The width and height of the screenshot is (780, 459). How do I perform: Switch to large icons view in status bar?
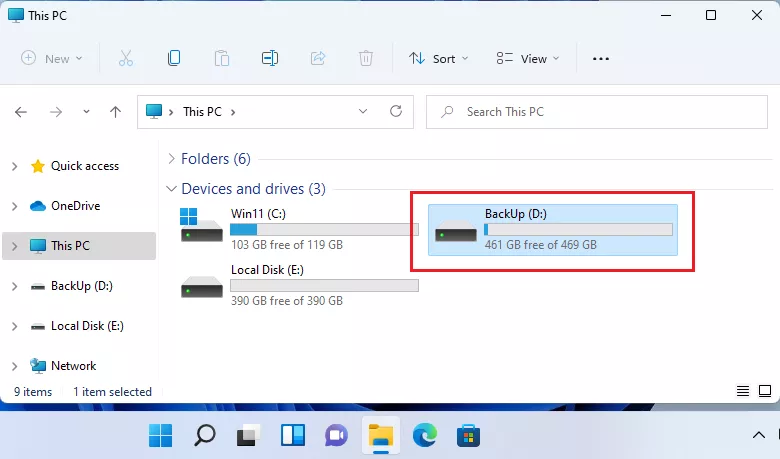click(765, 391)
